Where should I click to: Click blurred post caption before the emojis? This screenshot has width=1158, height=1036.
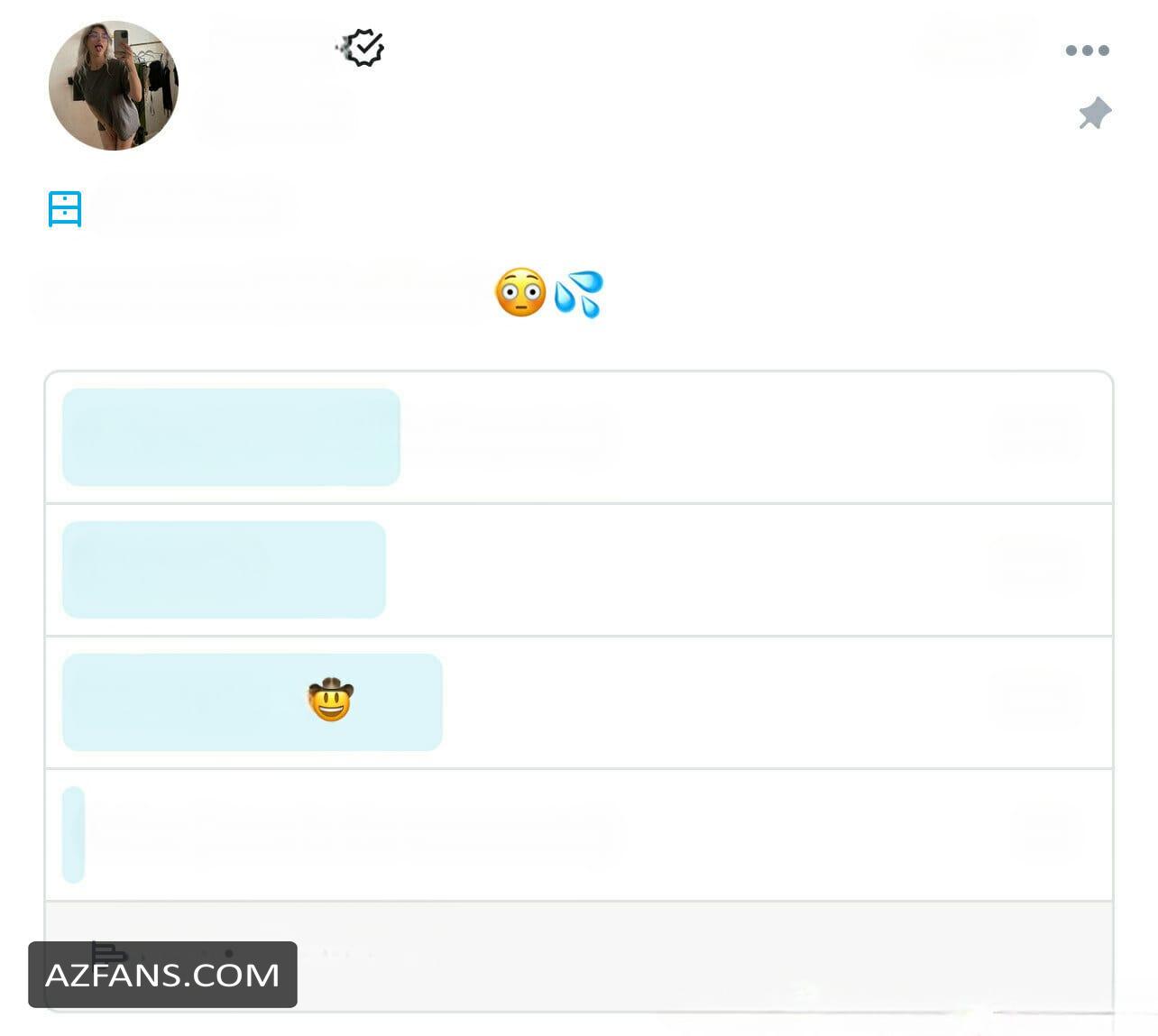click(262, 293)
